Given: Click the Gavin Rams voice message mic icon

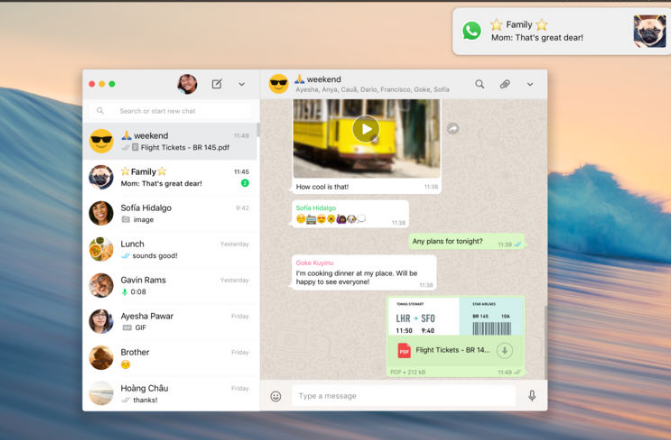Looking at the screenshot, I should [x=125, y=292].
